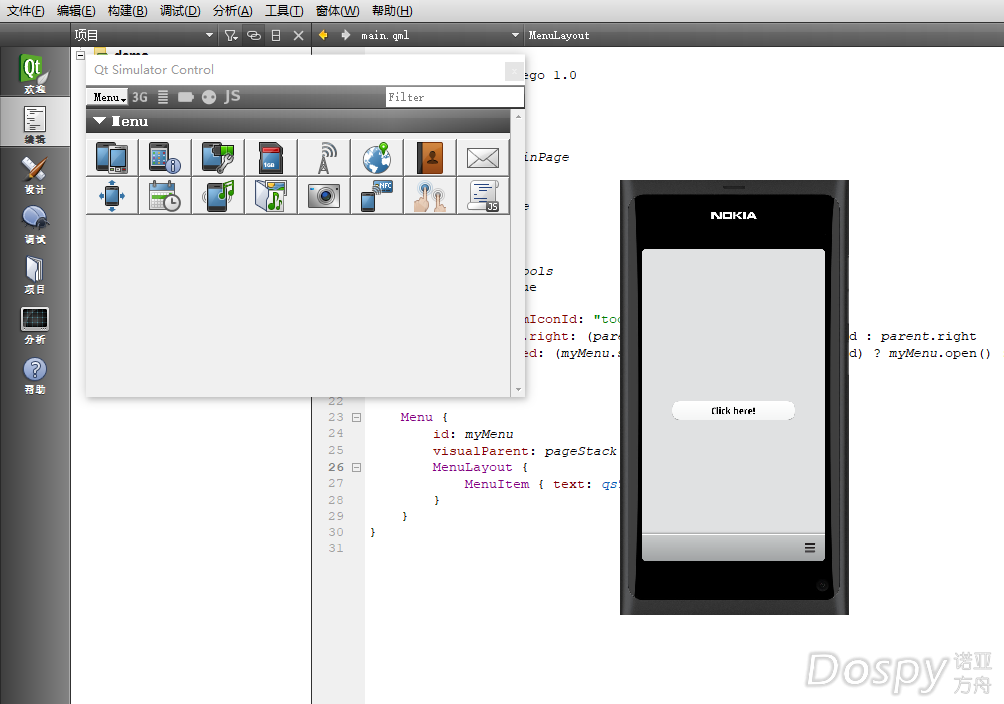Switch to Debug mode with bug icon
1004x704 pixels.
pyautogui.click(x=35, y=224)
